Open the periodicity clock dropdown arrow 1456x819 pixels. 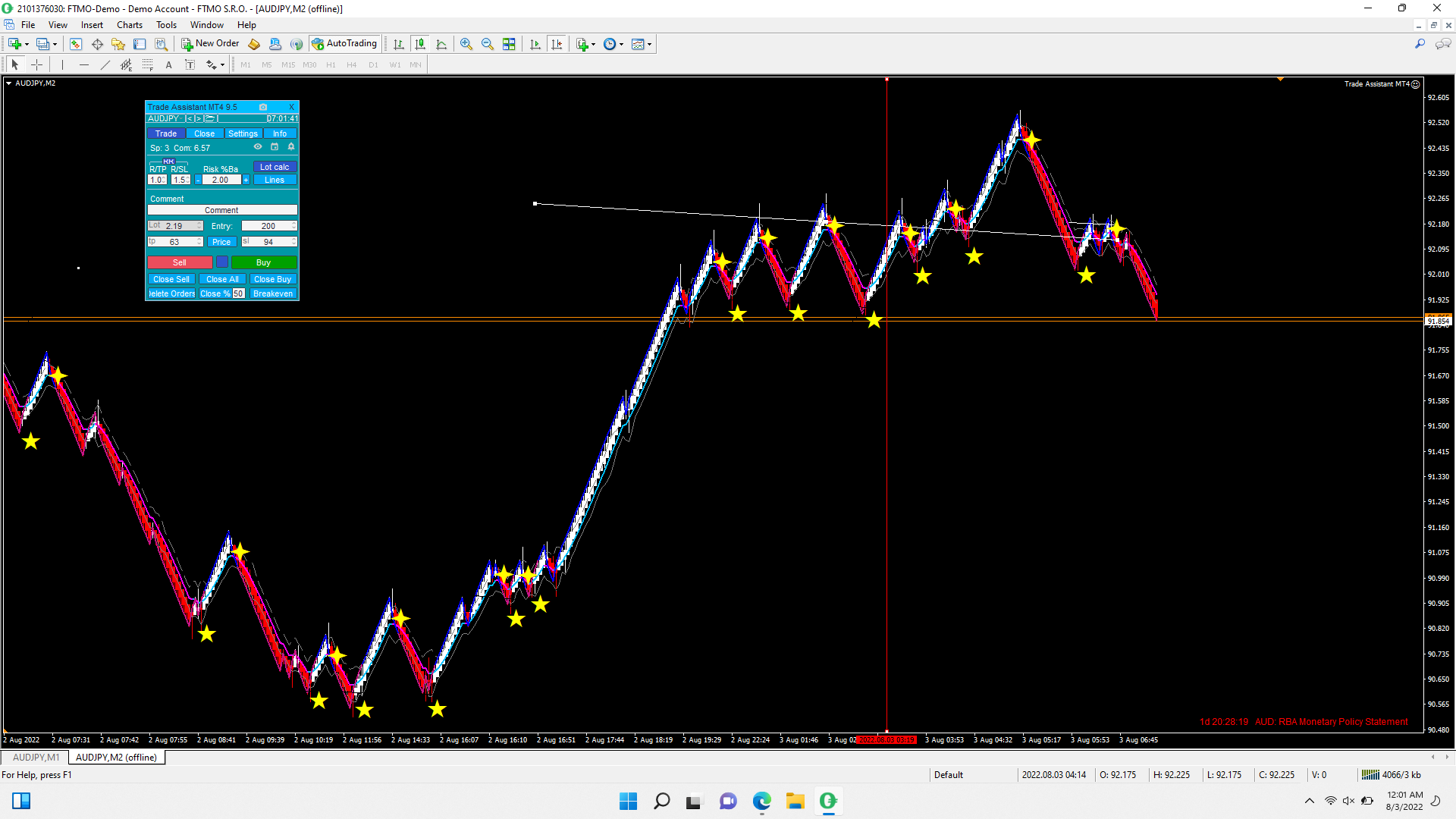(x=622, y=44)
